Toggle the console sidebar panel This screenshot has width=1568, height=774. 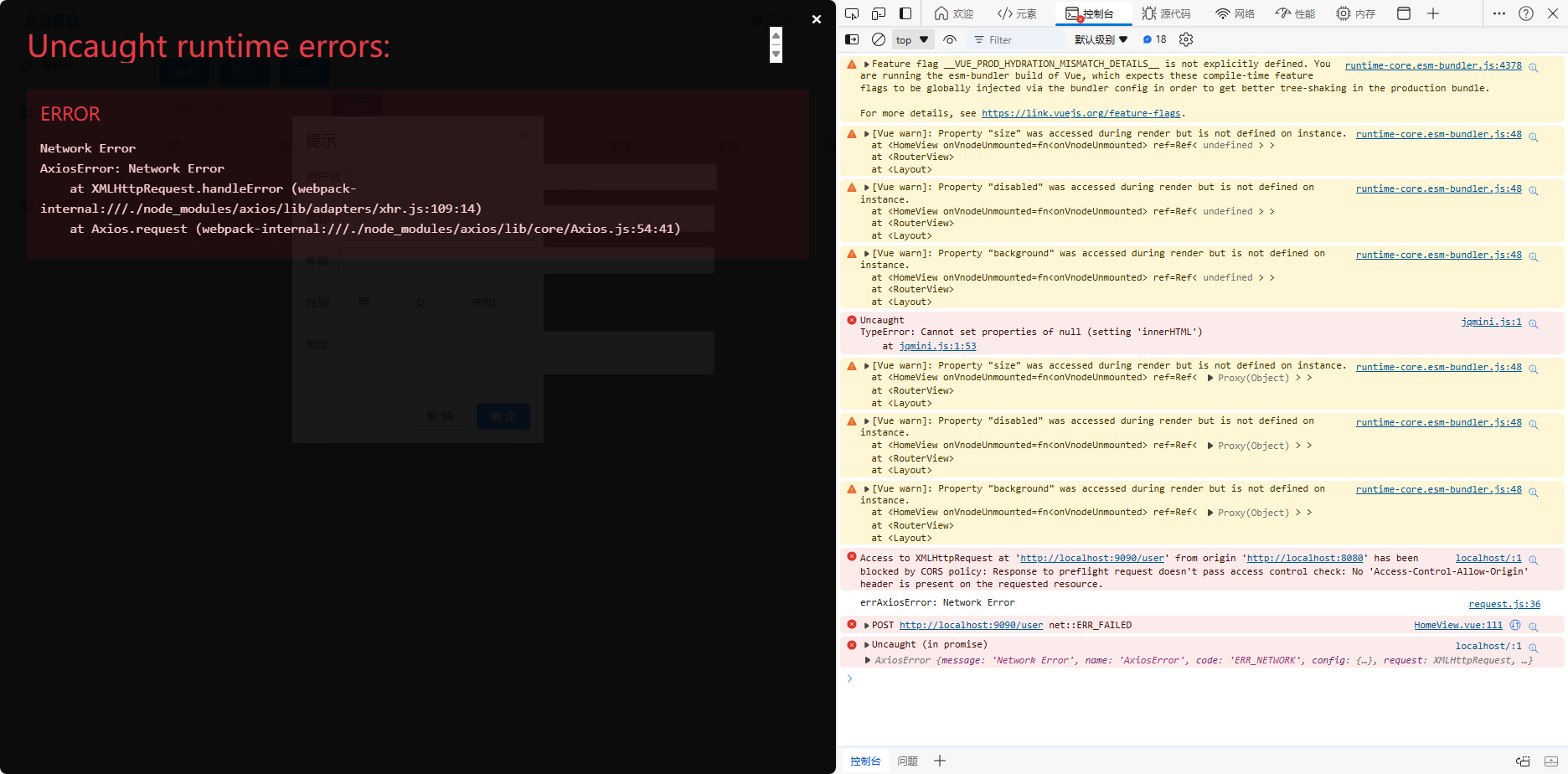tap(852, 39)
